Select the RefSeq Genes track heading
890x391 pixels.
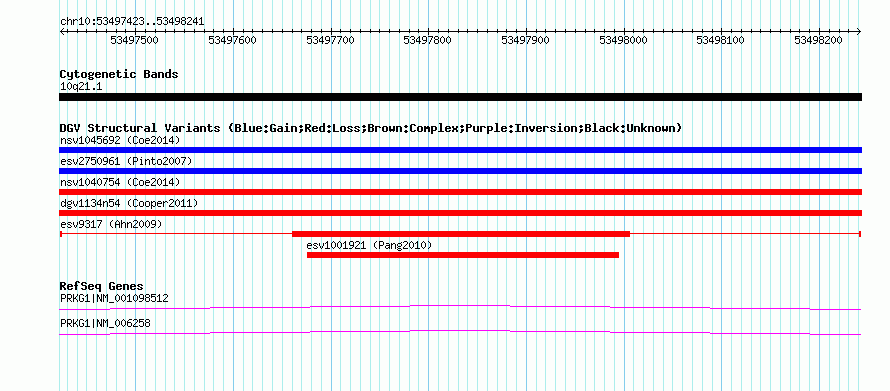coord(102,286)
